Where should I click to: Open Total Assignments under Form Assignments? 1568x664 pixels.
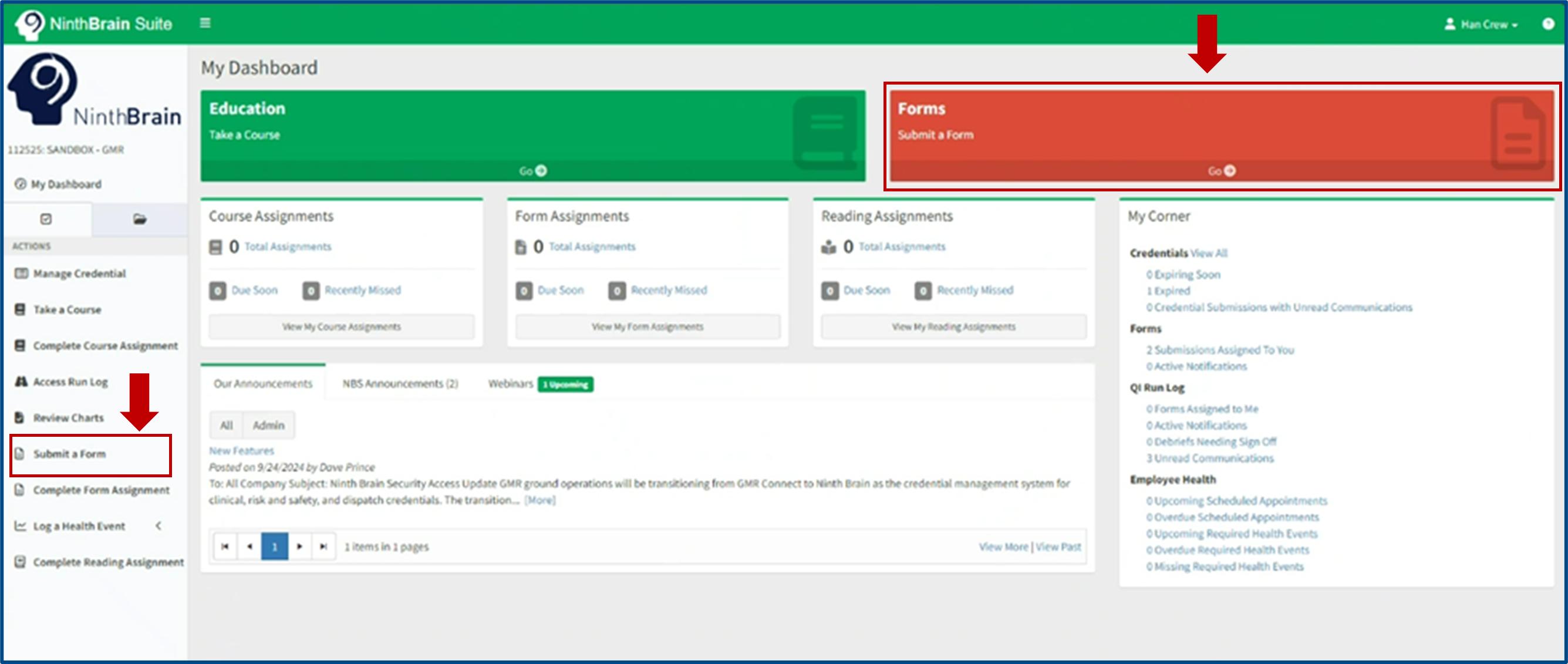point(592,247)
